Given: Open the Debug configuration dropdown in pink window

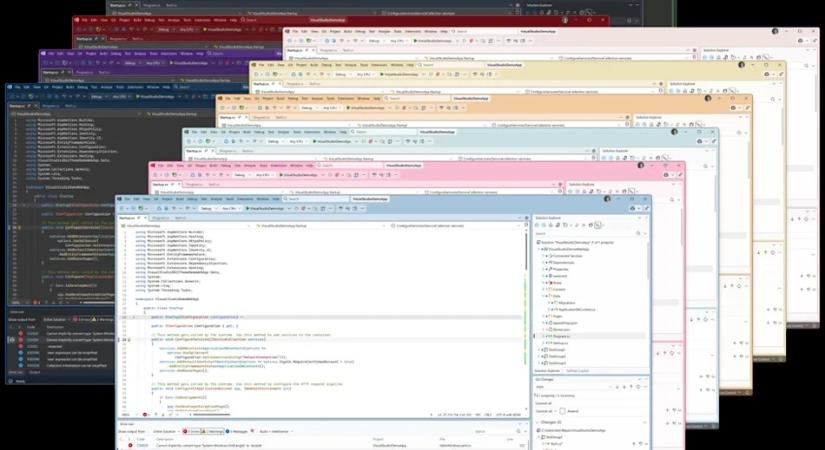Looking at the screenshot, I should coord(242,175).
